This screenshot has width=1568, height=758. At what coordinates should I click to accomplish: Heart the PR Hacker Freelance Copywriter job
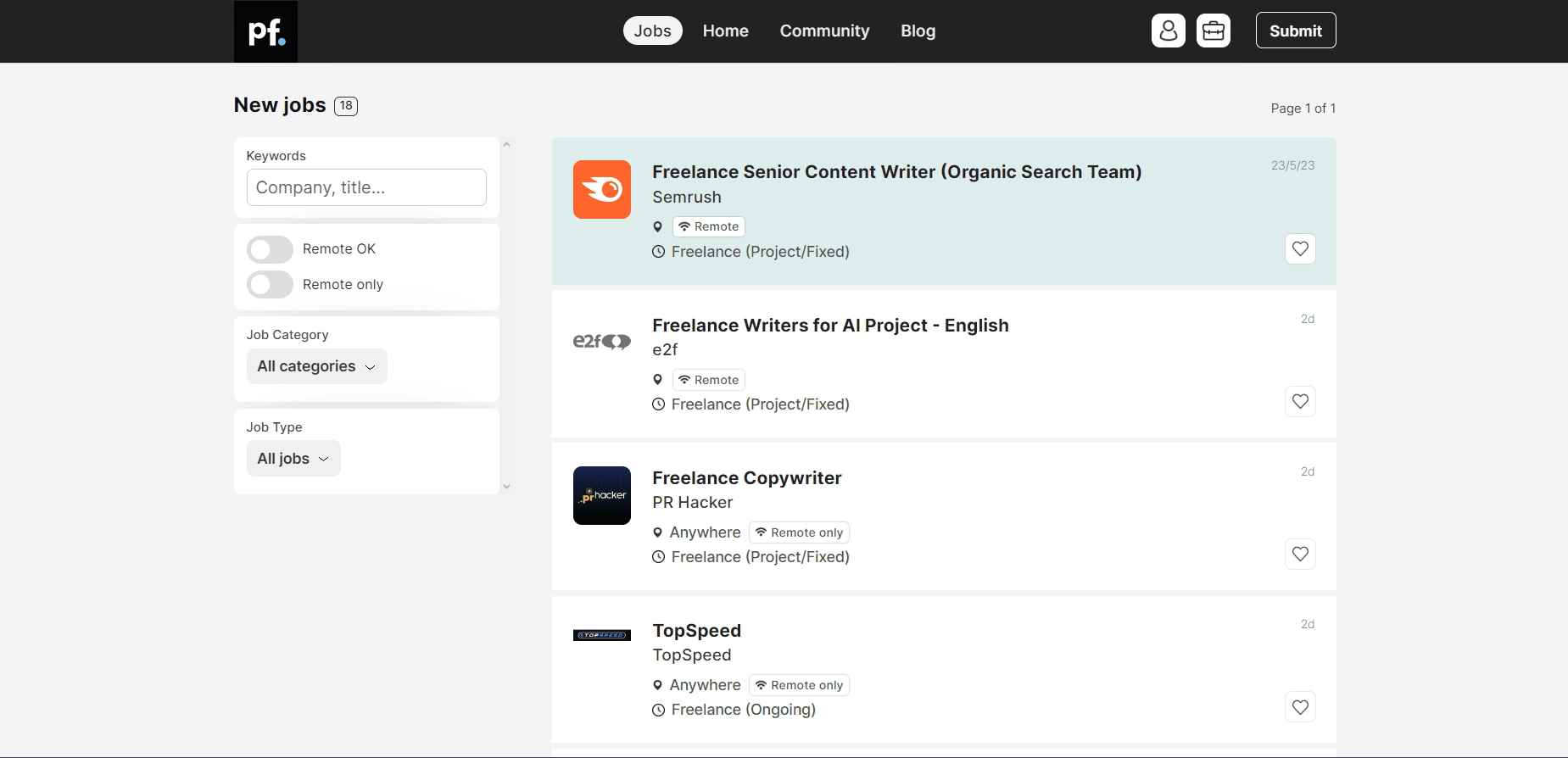[1299, 554]
